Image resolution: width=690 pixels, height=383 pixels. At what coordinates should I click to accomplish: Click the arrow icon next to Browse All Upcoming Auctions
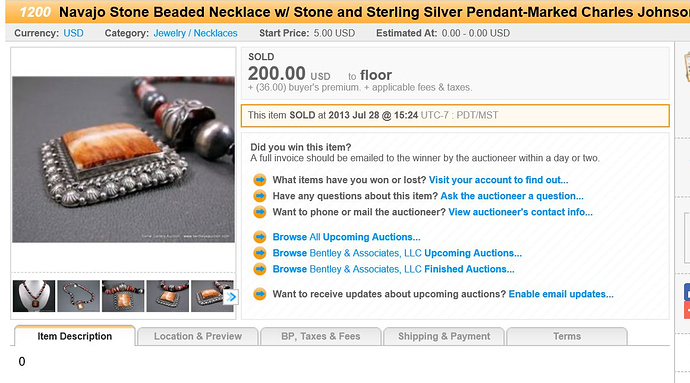click(x=260, y=237)
